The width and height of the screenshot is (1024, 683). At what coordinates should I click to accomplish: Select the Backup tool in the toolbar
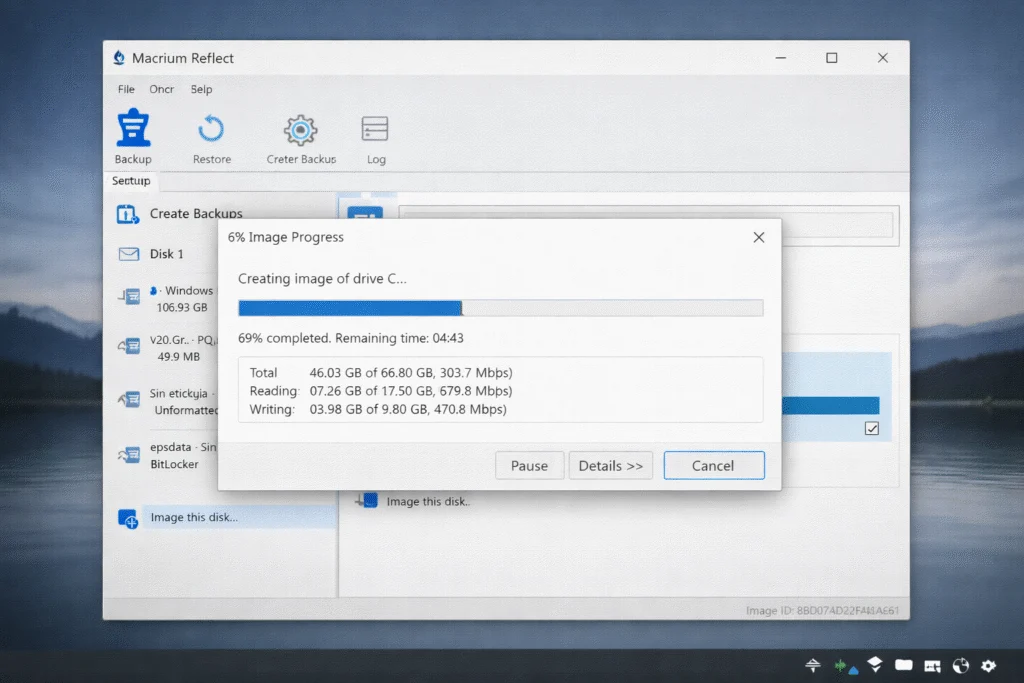coord(133,136)
